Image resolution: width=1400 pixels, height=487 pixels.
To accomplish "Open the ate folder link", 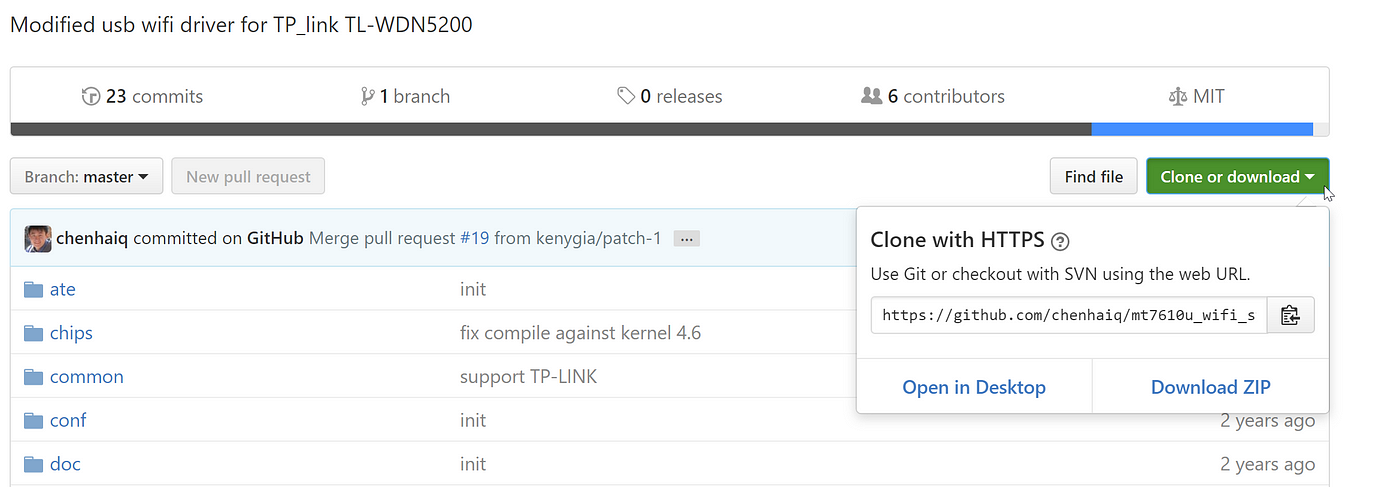I will (x=63, y=289).
